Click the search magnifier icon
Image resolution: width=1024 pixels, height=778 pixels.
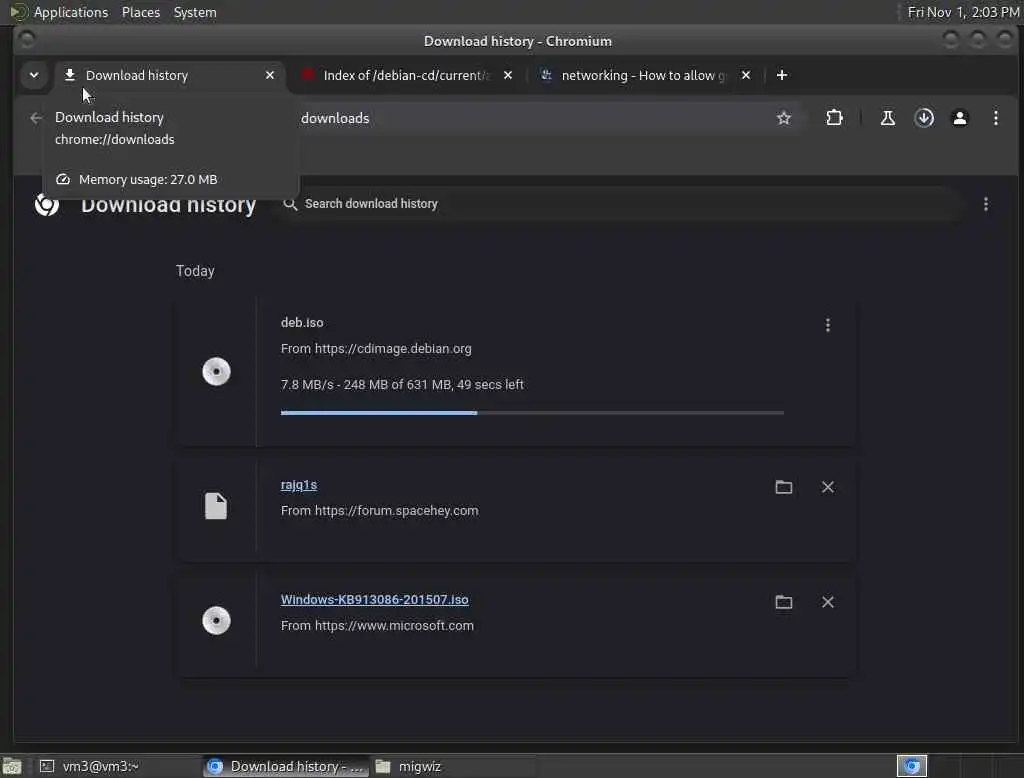click(290, 204)
